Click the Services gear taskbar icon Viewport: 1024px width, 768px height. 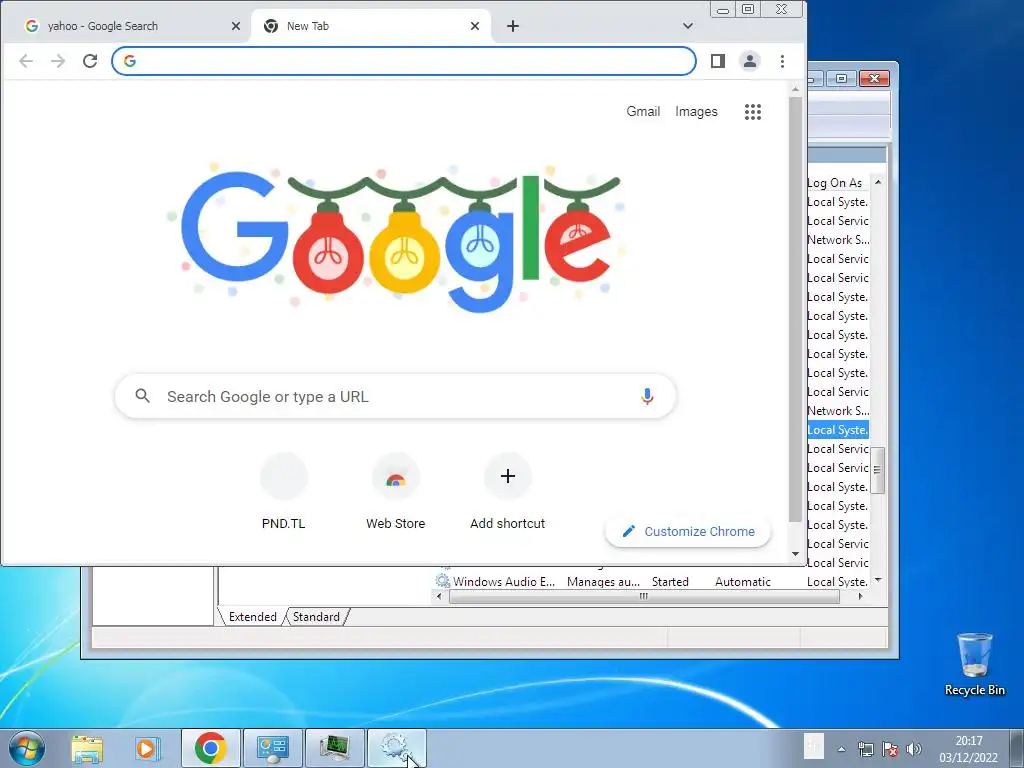pyautogui.click(x=396, y=748)
